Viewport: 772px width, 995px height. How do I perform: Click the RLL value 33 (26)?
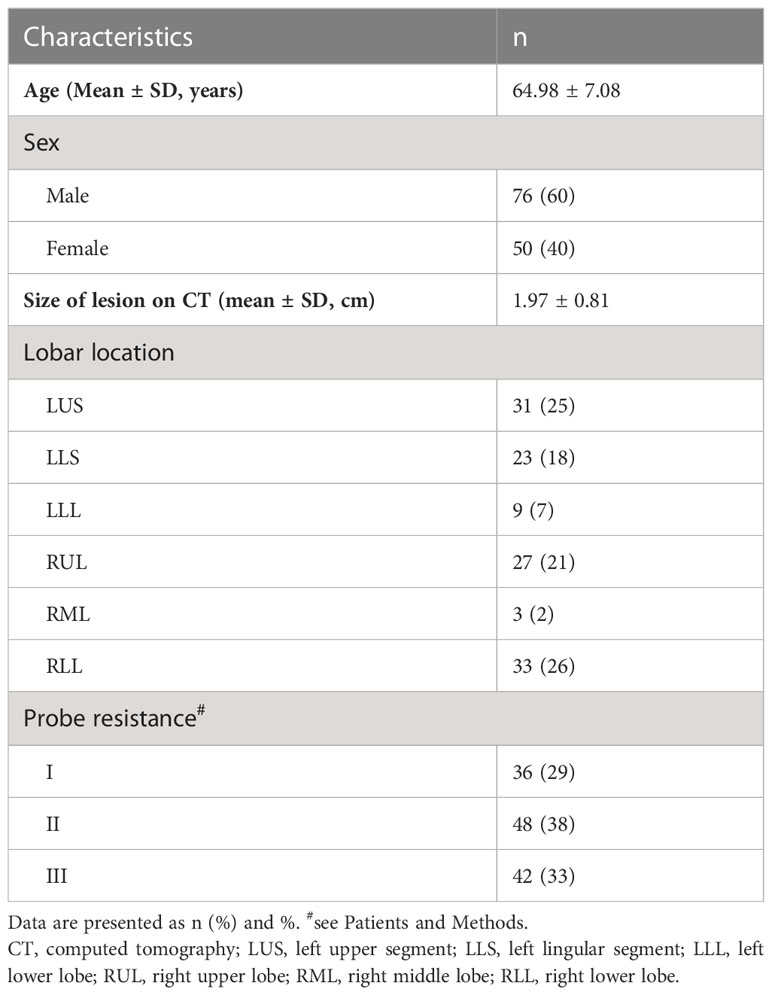544,666
